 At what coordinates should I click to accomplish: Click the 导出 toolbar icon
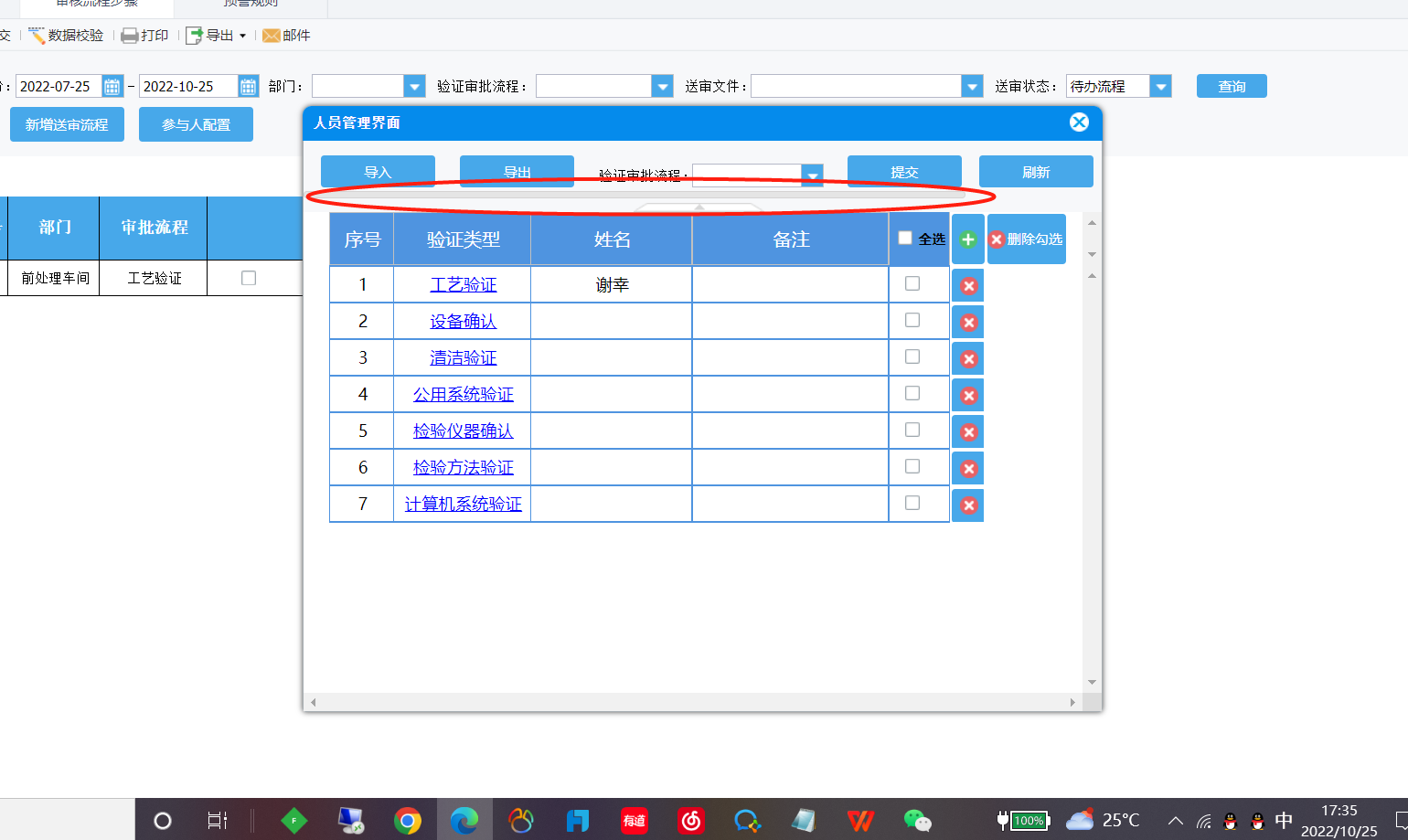tap(194, 36)
